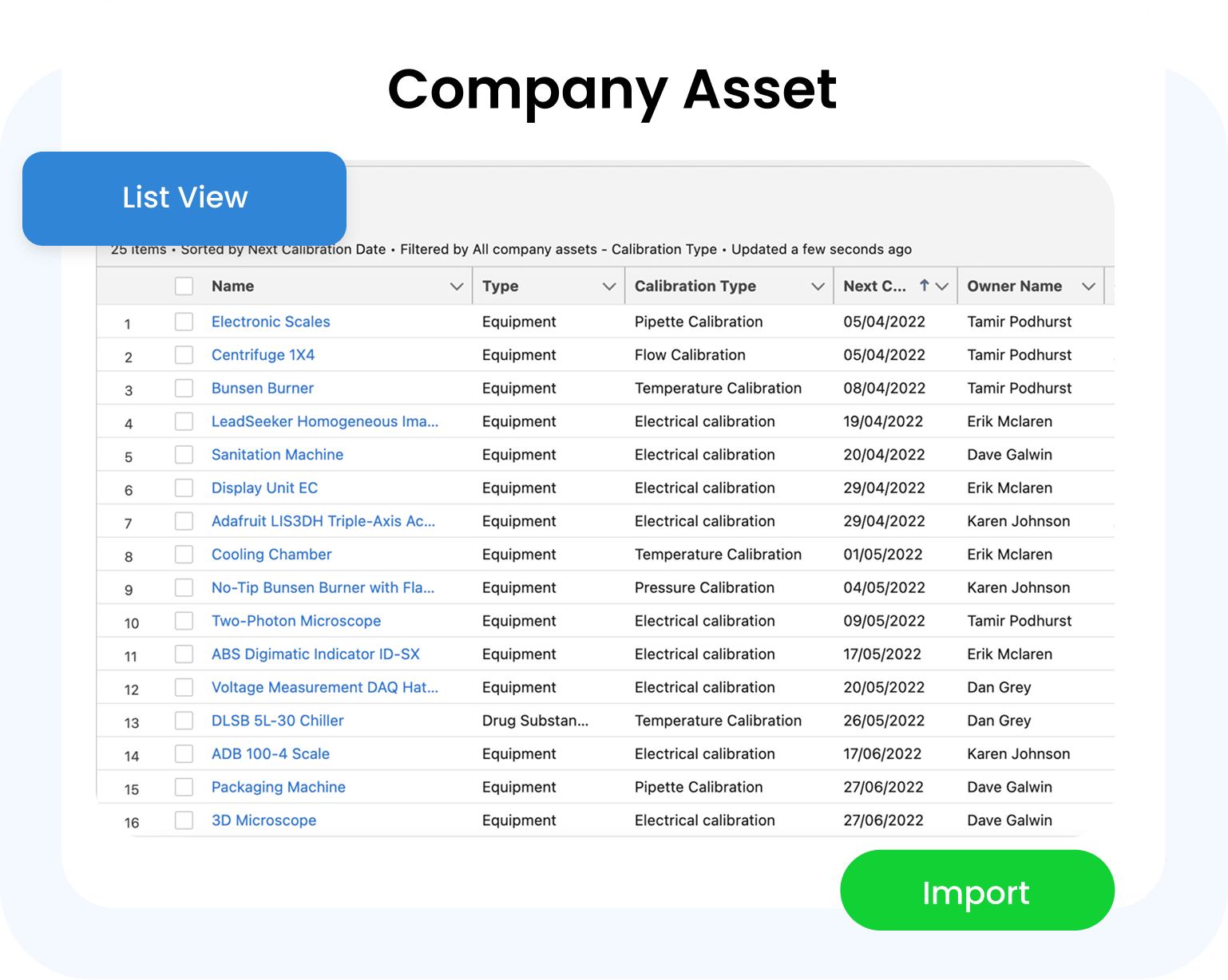The width and height of the screenshot is (1228, 980).
Task: Open the Centrifuge 1X4 asset link
Action: (263, 355)
